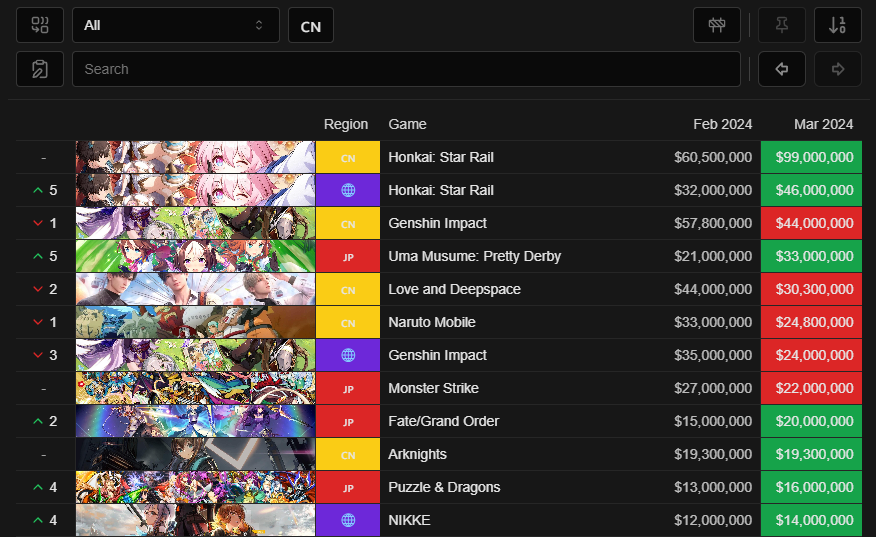Click the clipboard paste icon button
Image resolution: width=876 pixels, height=537 pixels.
tap(40, 69)
